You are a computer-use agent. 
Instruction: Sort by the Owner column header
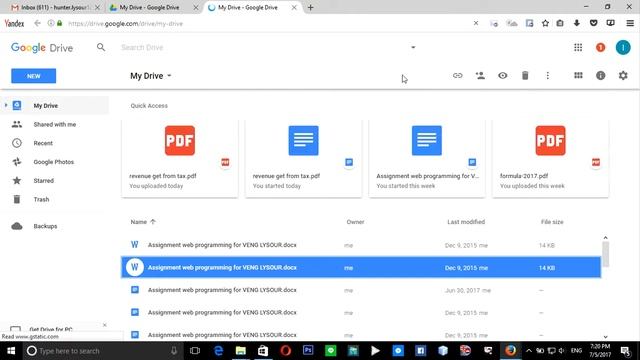pos(355,222)
